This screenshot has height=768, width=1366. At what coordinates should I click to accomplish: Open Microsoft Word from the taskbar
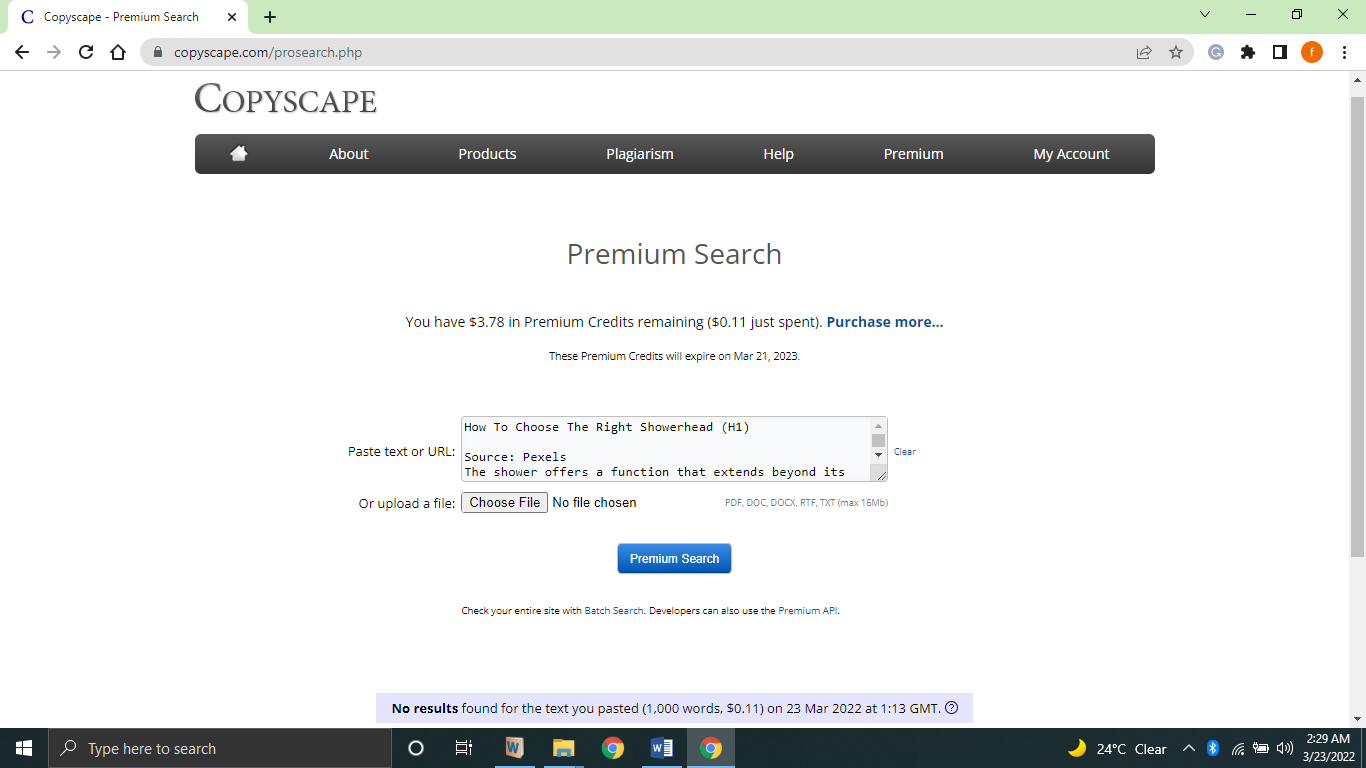tap(661, 748)
